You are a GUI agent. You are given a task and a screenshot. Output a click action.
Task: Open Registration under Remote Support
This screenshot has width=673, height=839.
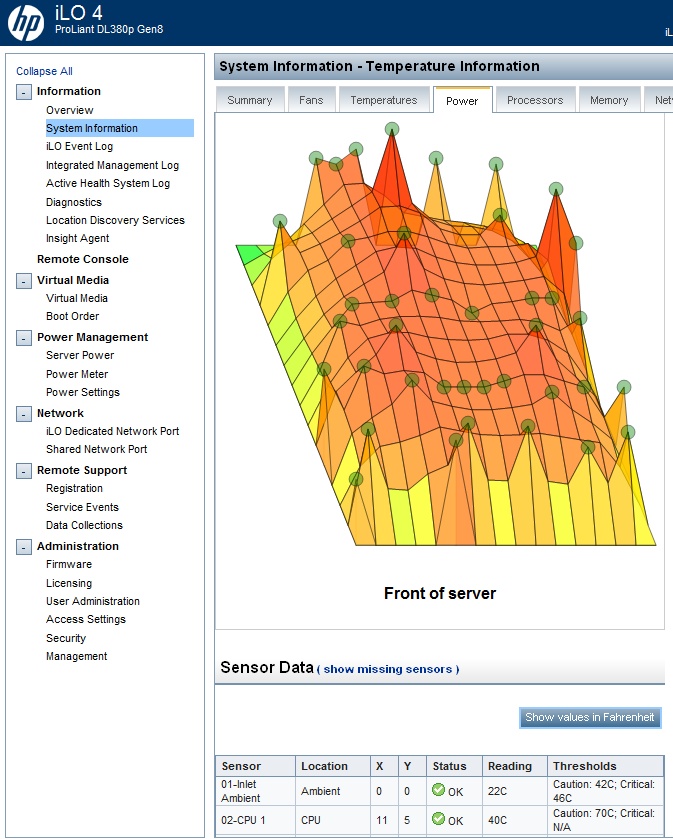coord(74,489)
